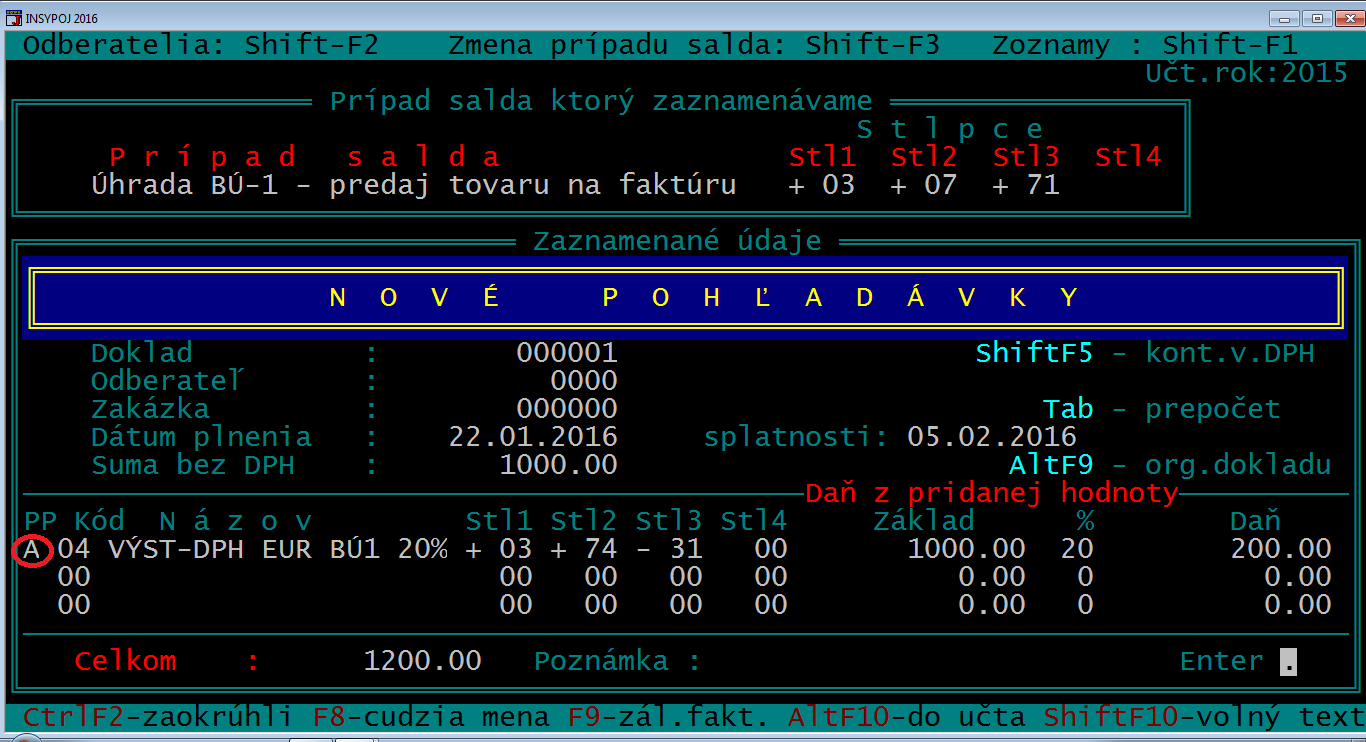This screenshot has height=742, width=1366.
Task: Click the ShiftF5 kont.v.DPH hint
Action: pos(1145,353)
